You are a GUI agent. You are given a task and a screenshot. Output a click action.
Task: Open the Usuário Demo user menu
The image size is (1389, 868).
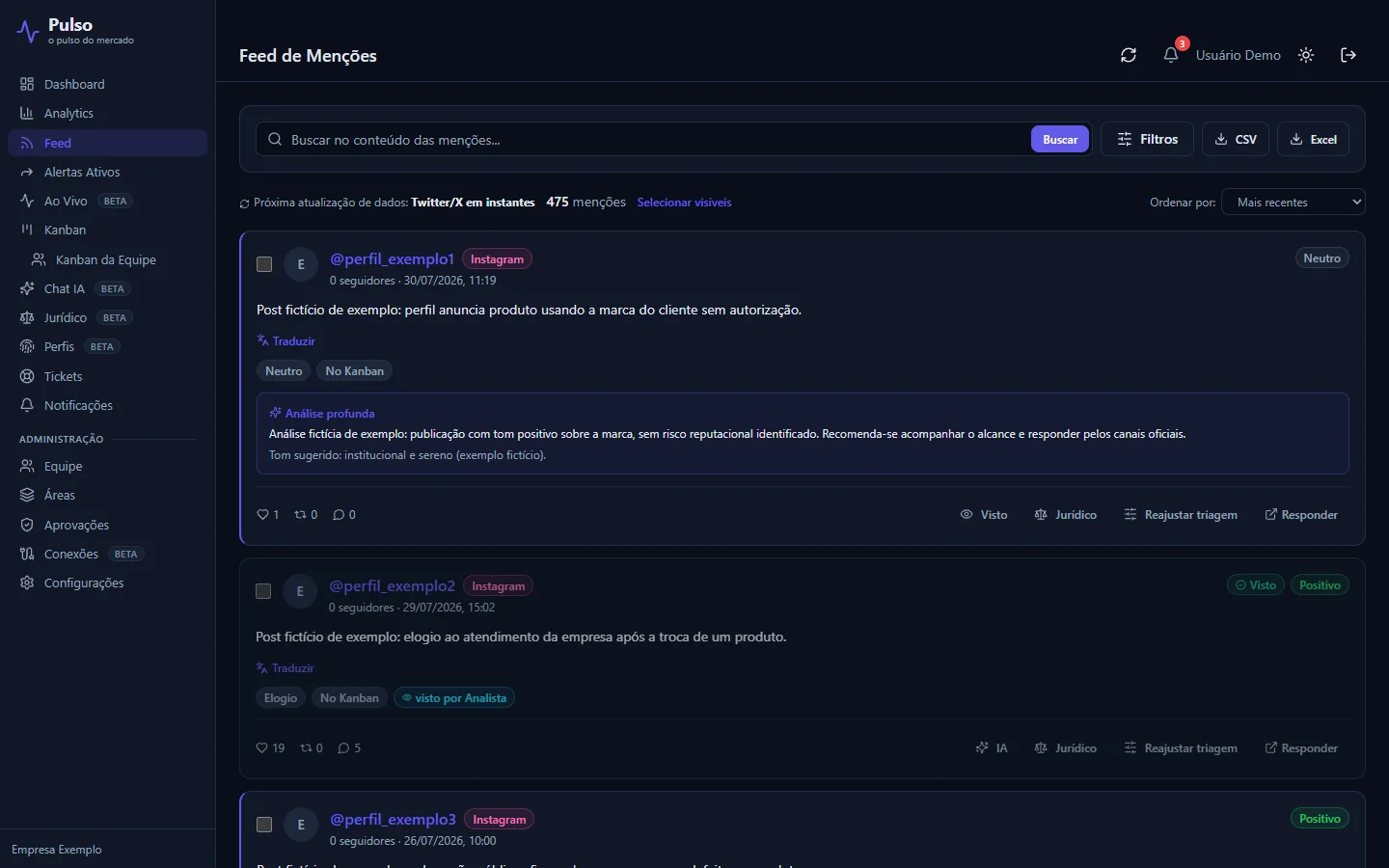(x=1239, y=55)
